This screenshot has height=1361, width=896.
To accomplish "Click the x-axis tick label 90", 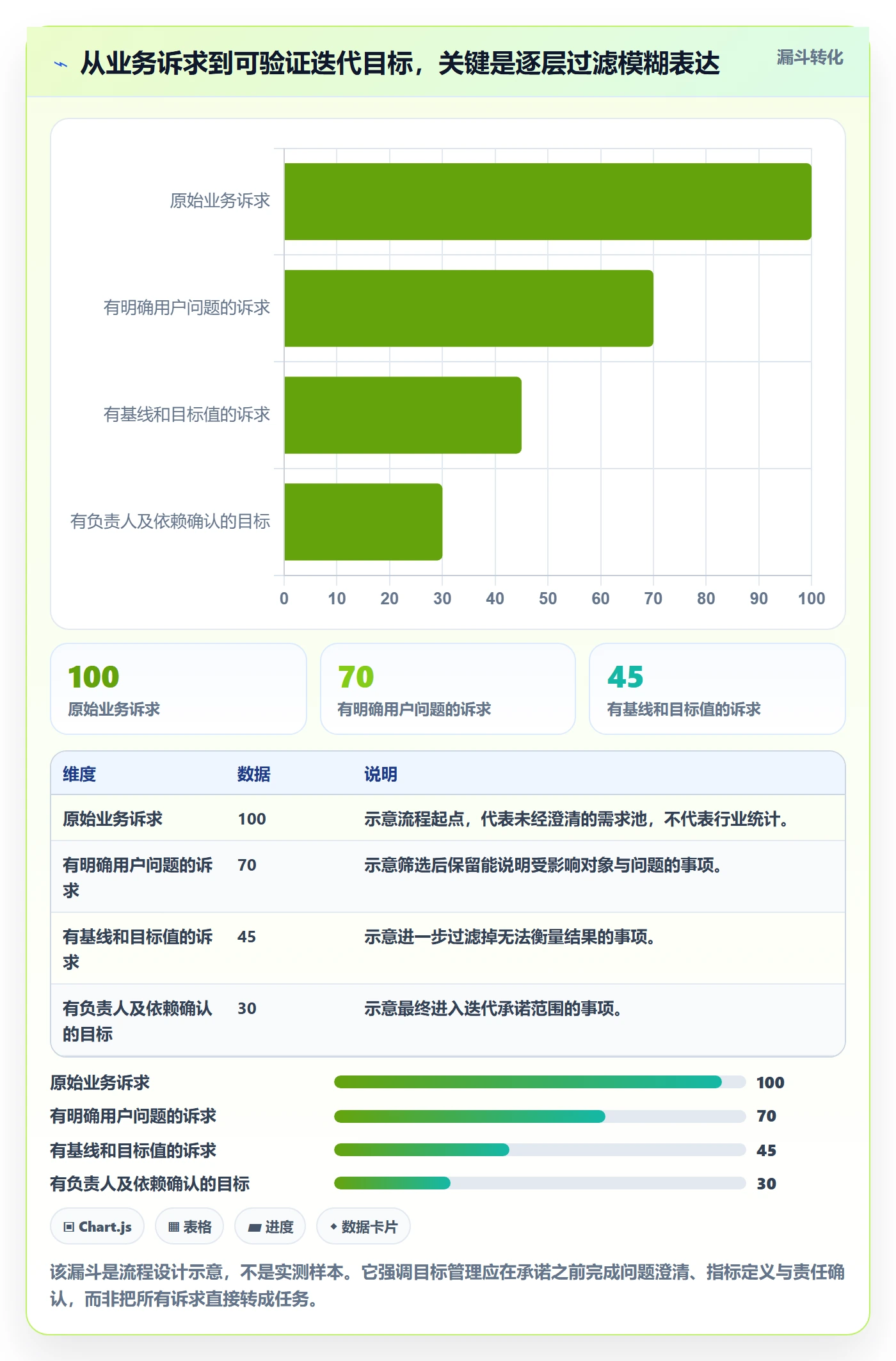I will click(x=759, y=599).
